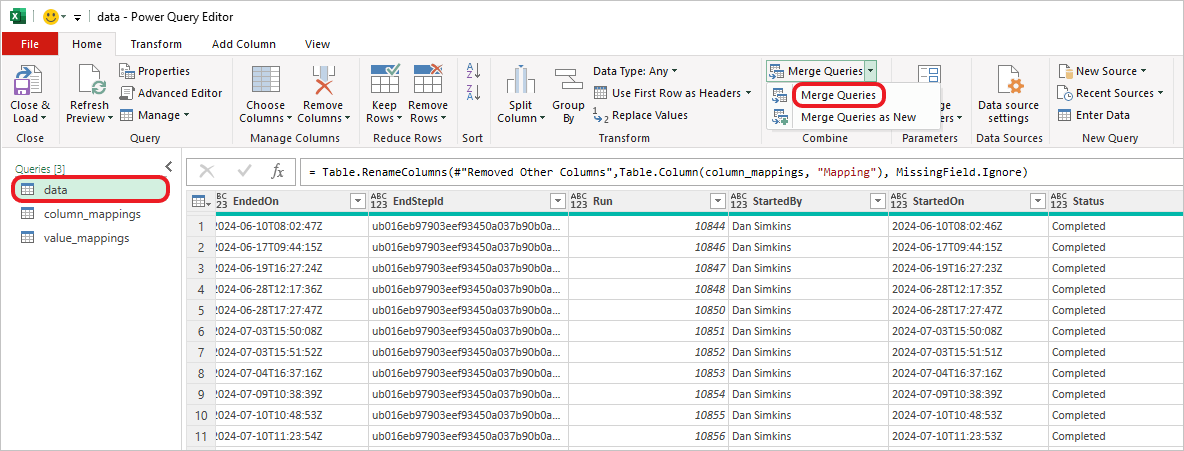
Task: Switch to the View tab
Action: 317,44
